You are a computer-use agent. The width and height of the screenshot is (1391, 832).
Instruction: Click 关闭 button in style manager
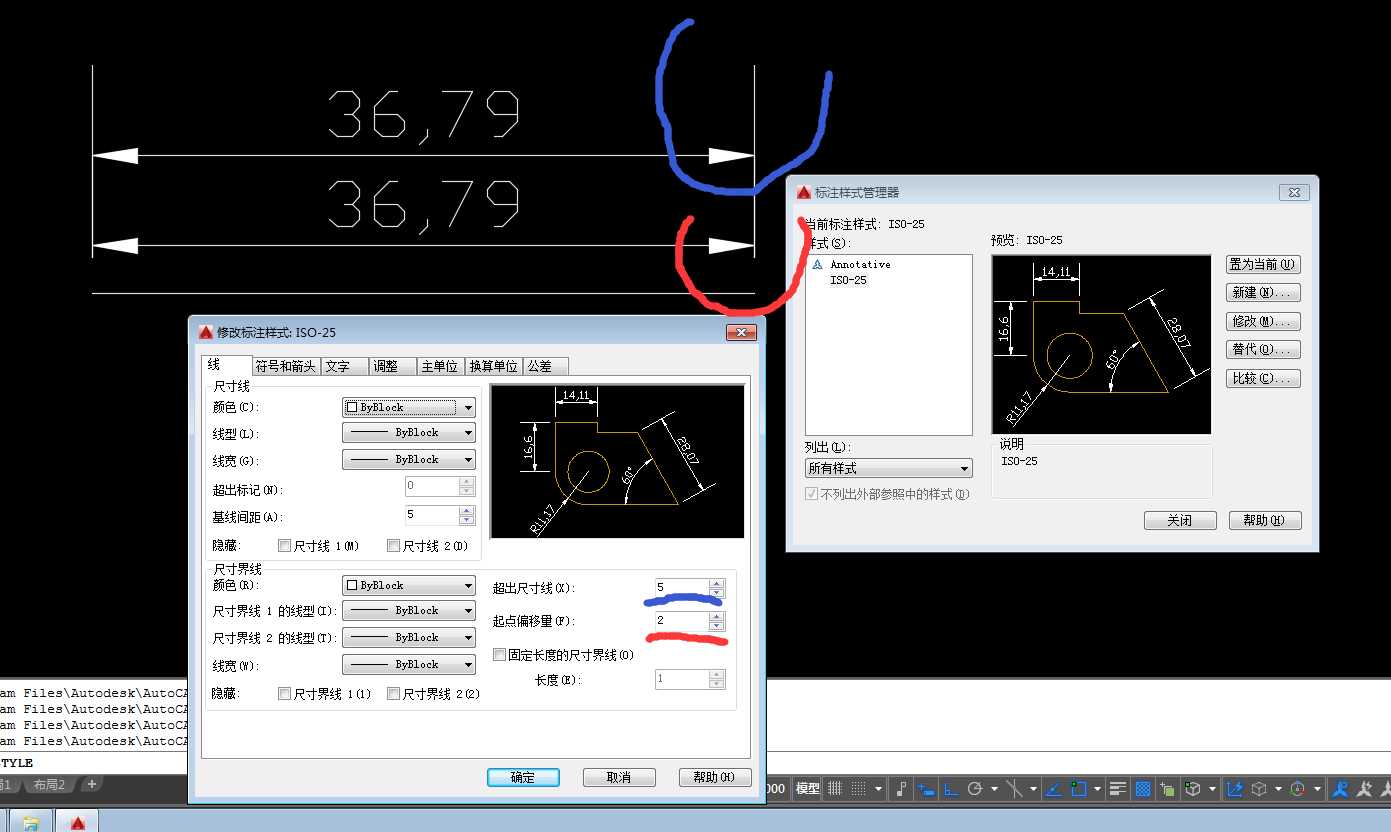click(x=1180, y=521)
